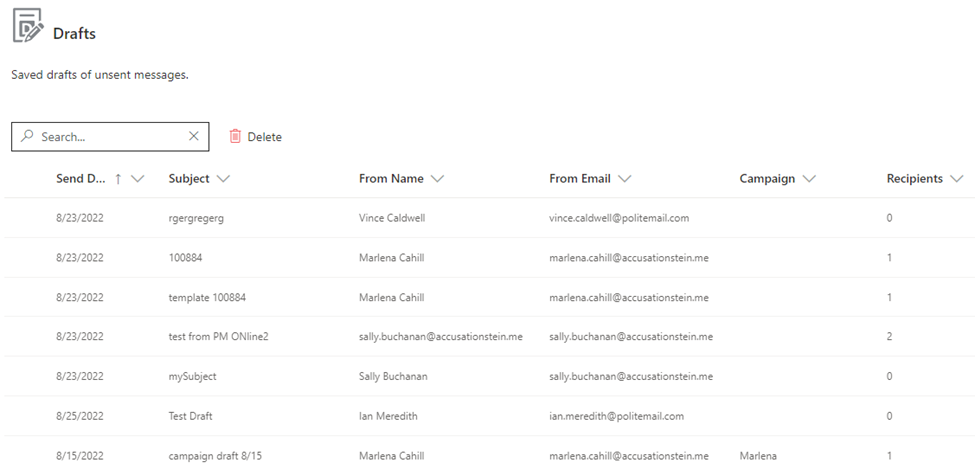The width and height of the screenshot is (975, 471).
Task: Click the Send Date ascending sort arrow
Action: (118, 179)
